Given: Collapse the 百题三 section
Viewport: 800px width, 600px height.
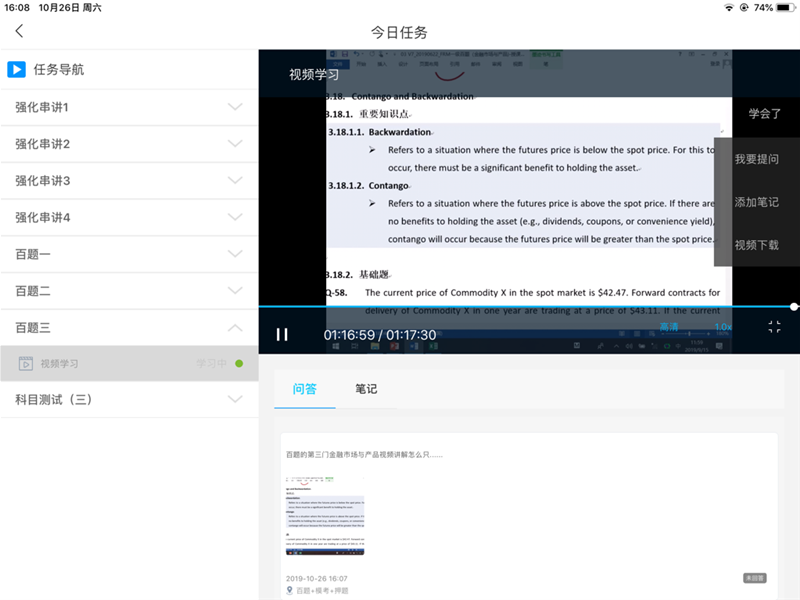Looking at the screenshot, I should [x=235, y=328].
